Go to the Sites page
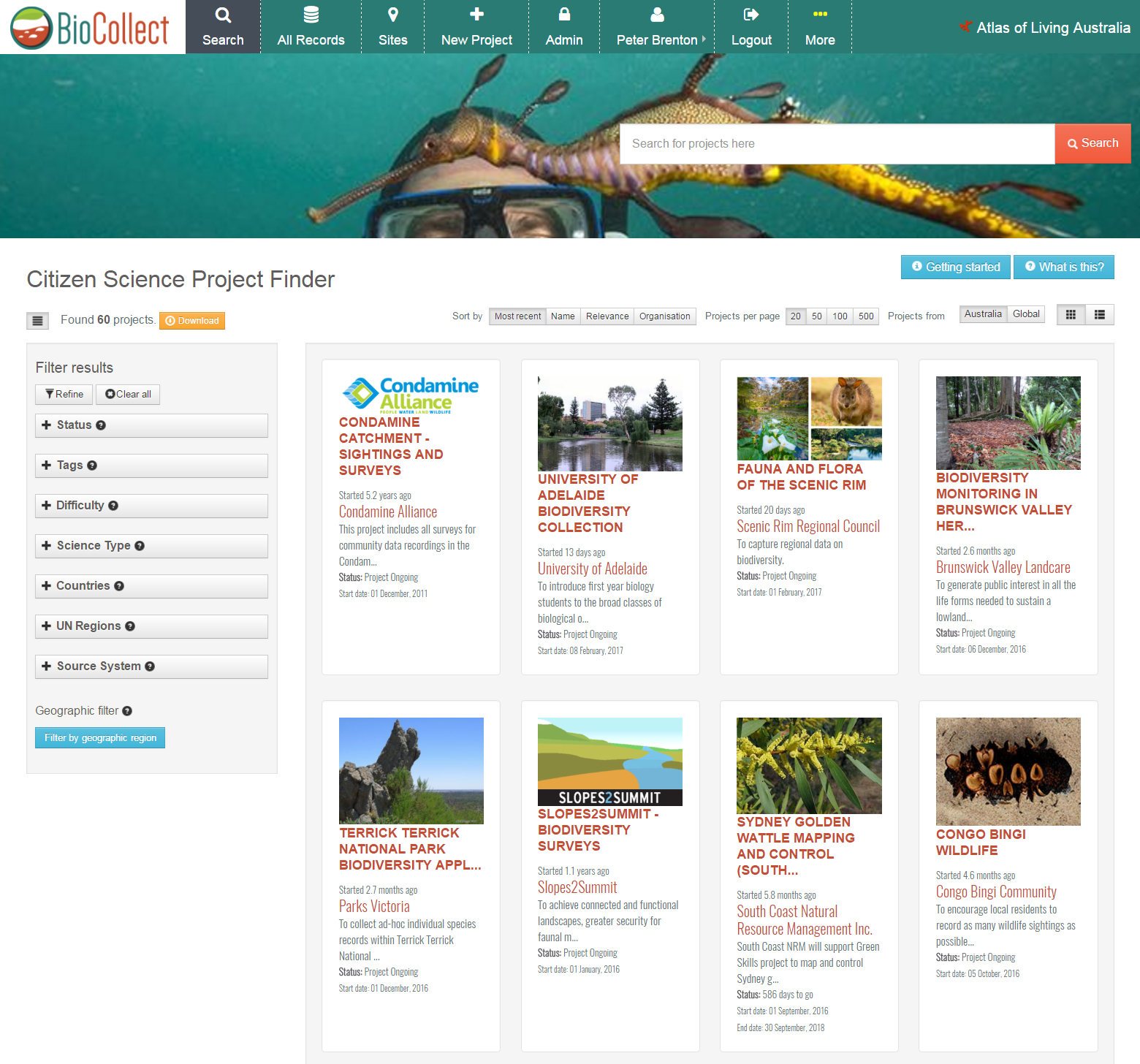This screenshot has height=1064, width=1140. [x=392, y=27]
